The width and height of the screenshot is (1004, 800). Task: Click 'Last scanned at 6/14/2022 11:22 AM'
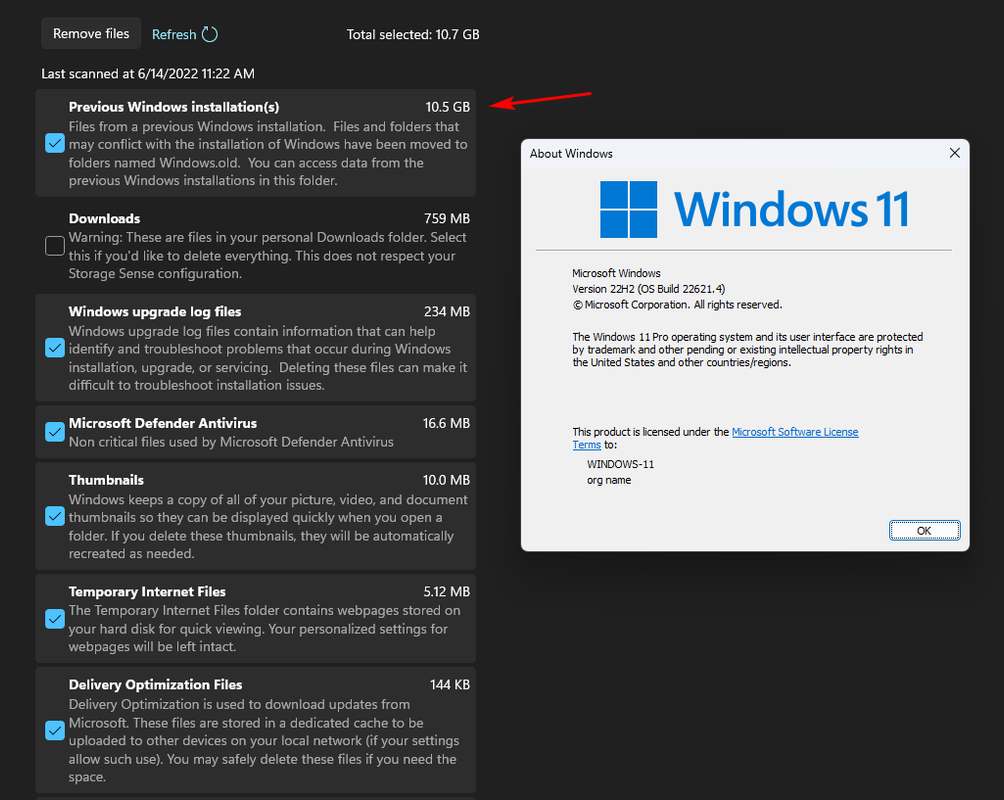(x=148, y=74)
